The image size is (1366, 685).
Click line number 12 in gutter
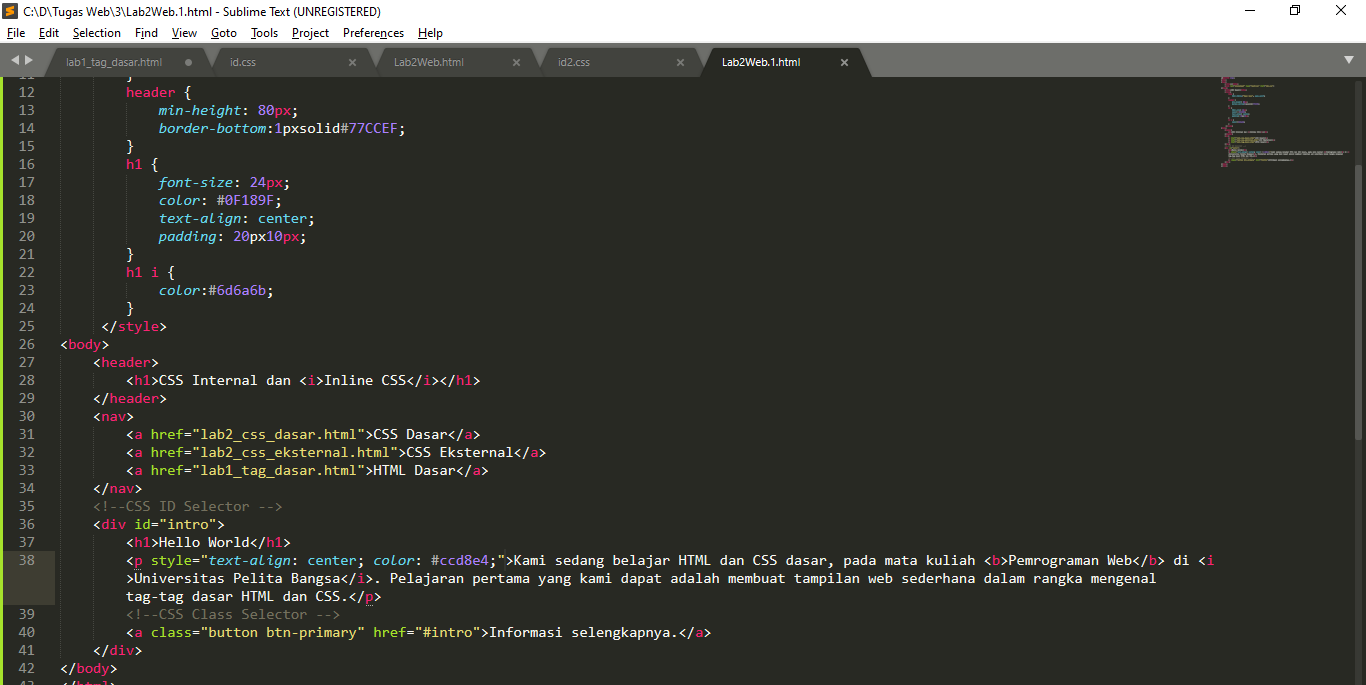click(x=26, y=92)
